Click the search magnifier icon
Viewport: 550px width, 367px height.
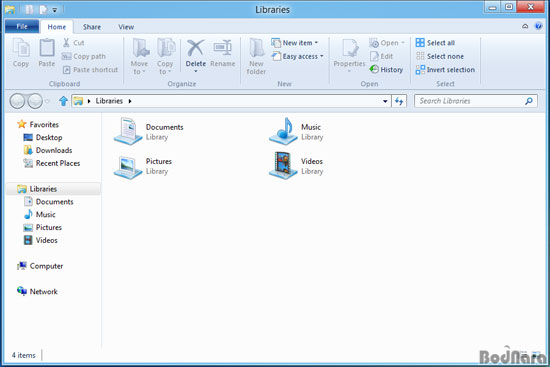tap(529, 101)
